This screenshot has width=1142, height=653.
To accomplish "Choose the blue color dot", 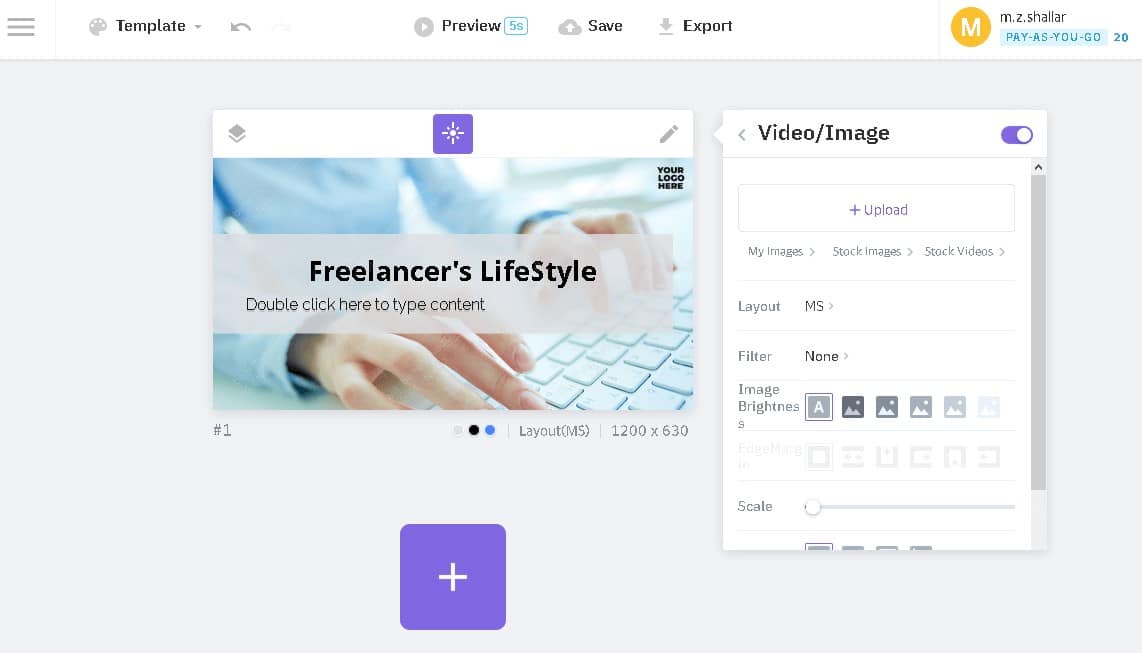I will tap(490, 430).
